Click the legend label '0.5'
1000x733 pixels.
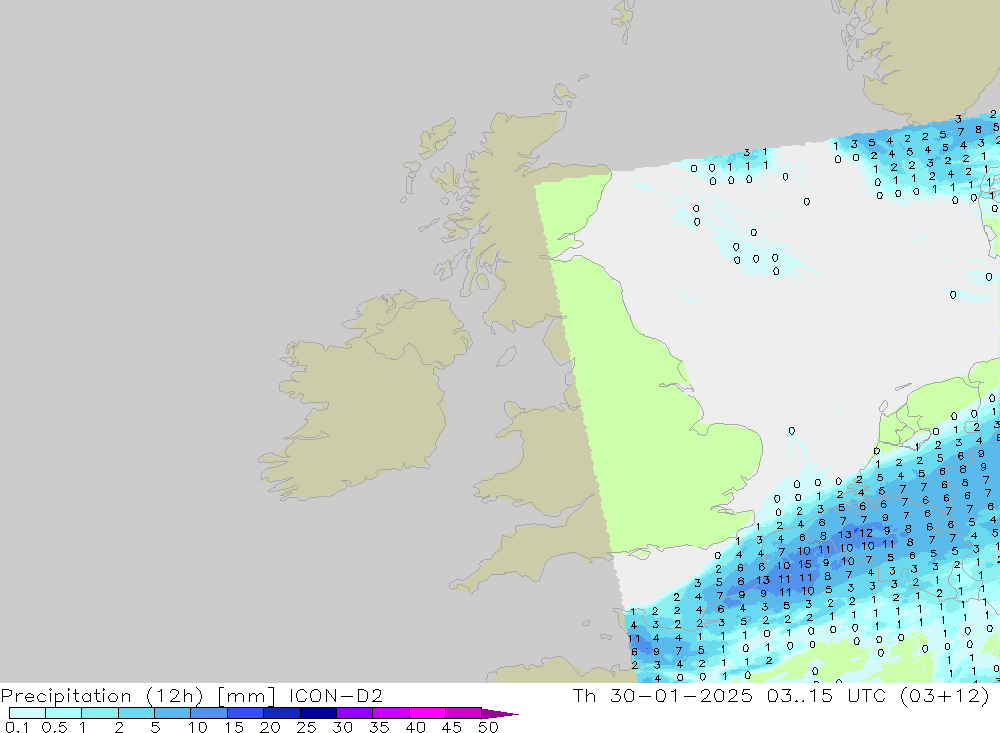(x=54, y=727)
